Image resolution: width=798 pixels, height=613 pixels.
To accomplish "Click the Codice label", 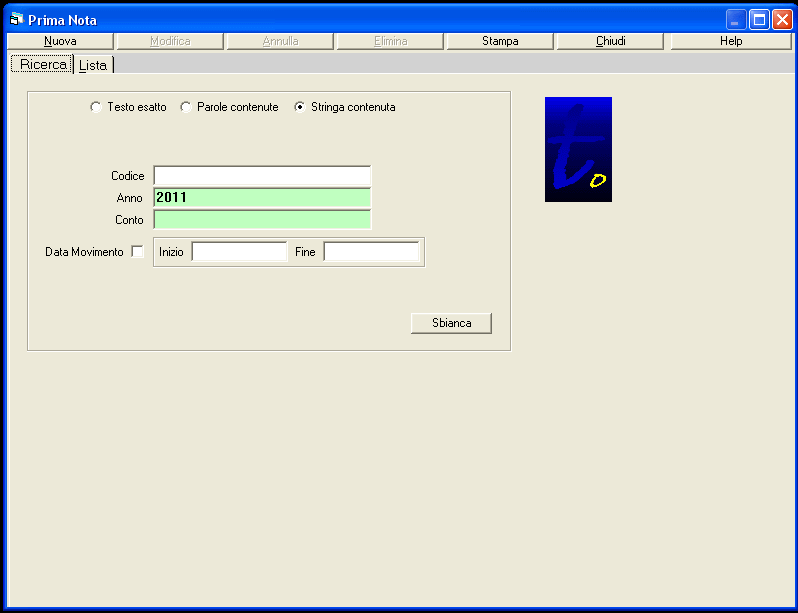I will coord(128,176).
